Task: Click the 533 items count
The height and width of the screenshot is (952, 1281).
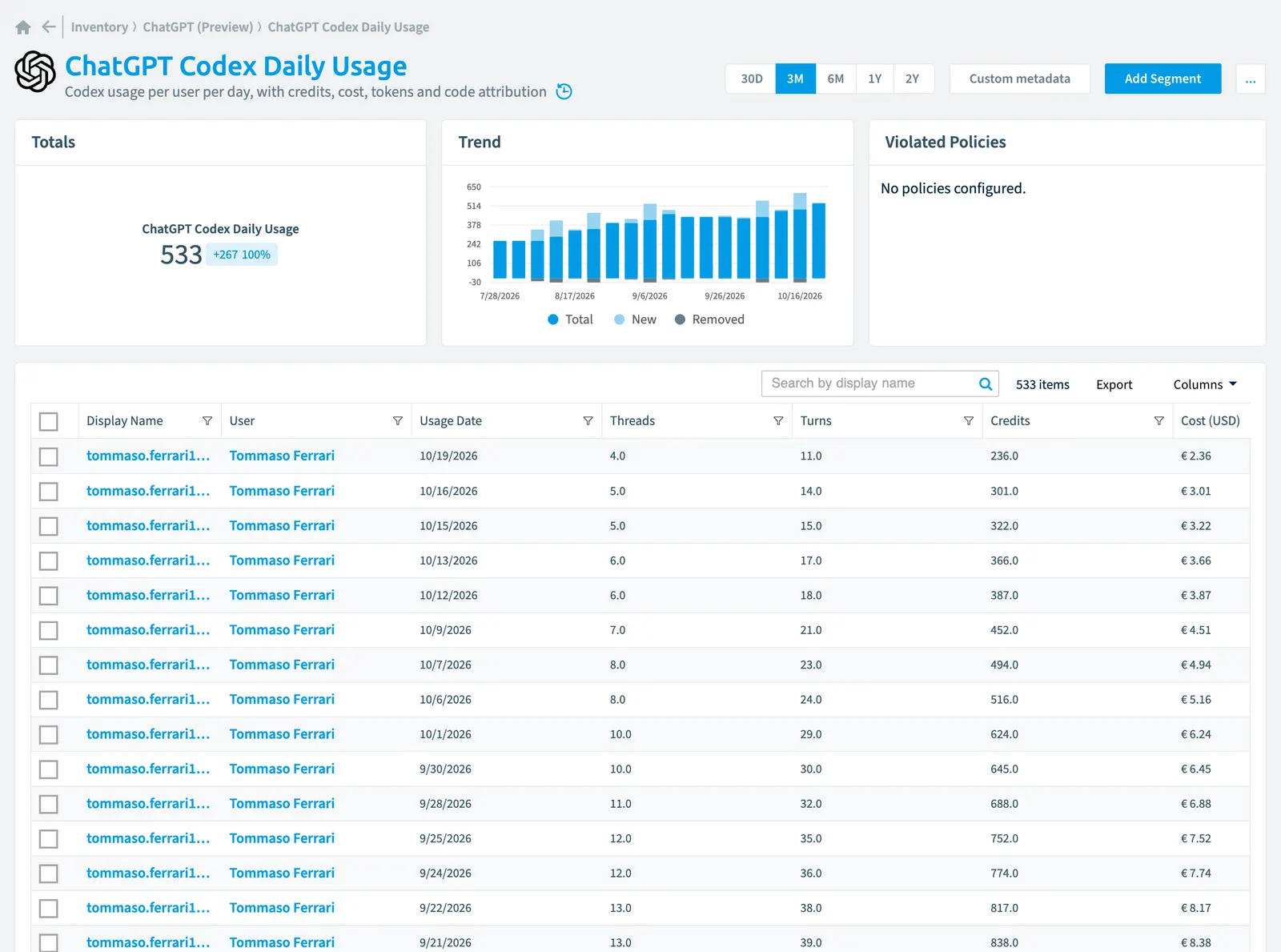Action: click(1042, 384)
